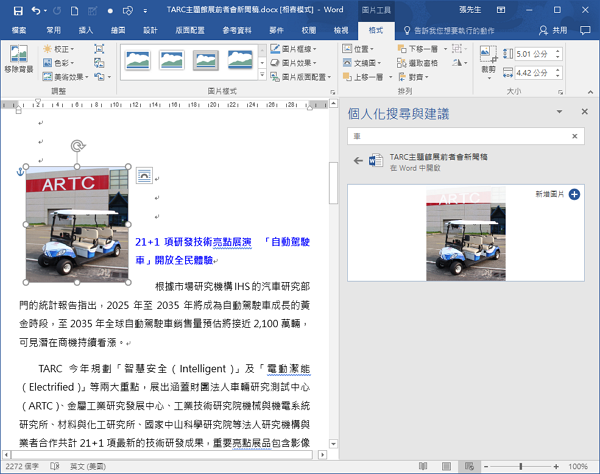Screen dimensions: 600x474
Task: Switch to Read Mode view in status bar
Action: (423, 466)
